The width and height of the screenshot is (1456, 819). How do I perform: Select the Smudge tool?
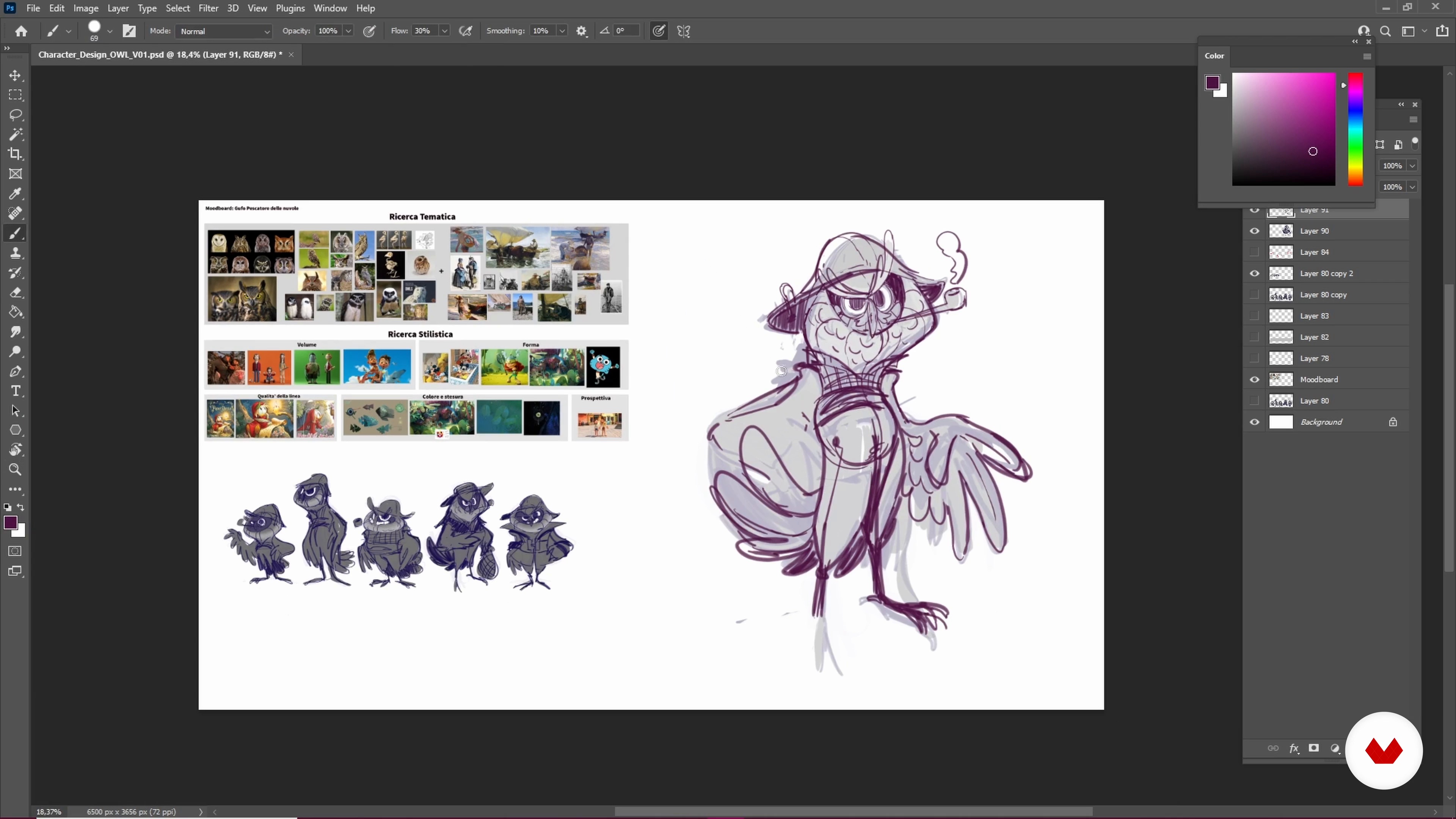15,332
